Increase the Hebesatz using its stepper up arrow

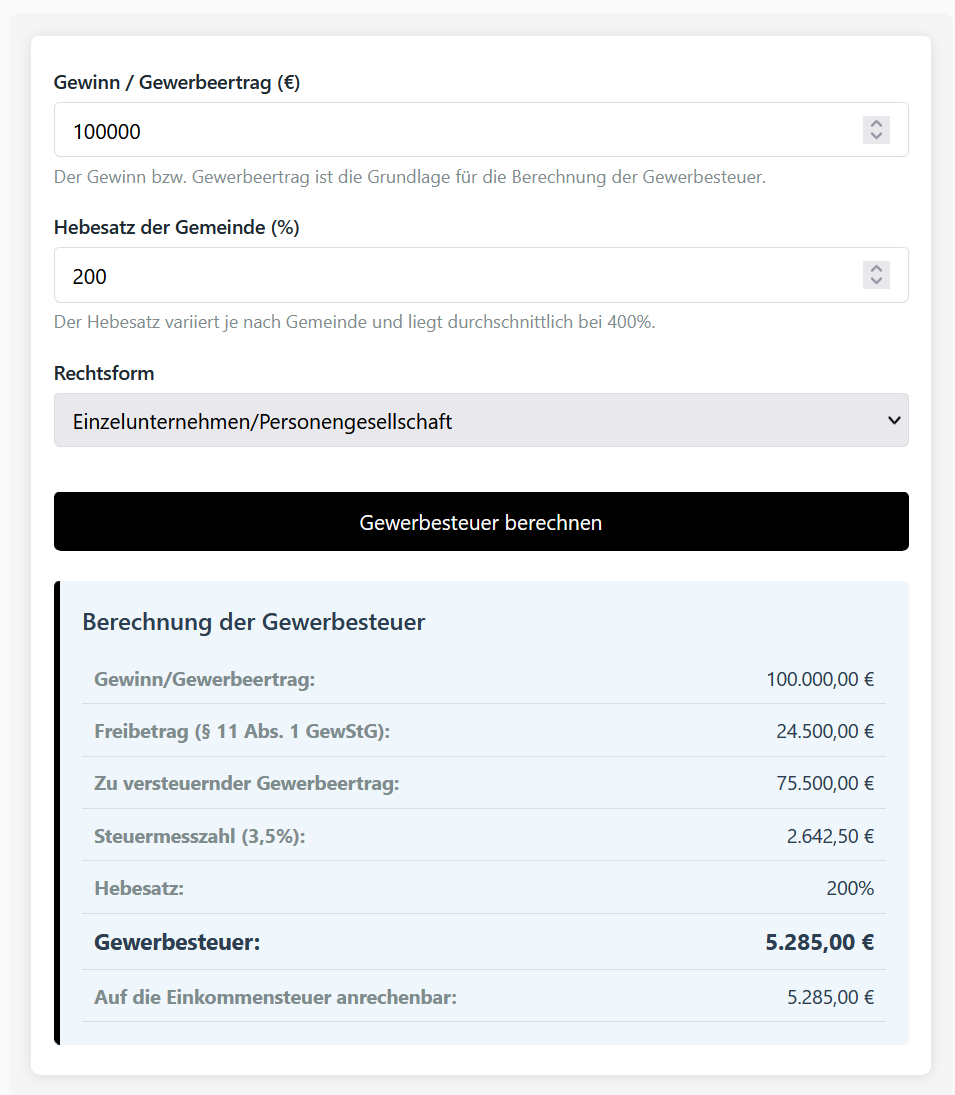click(875, 268)
